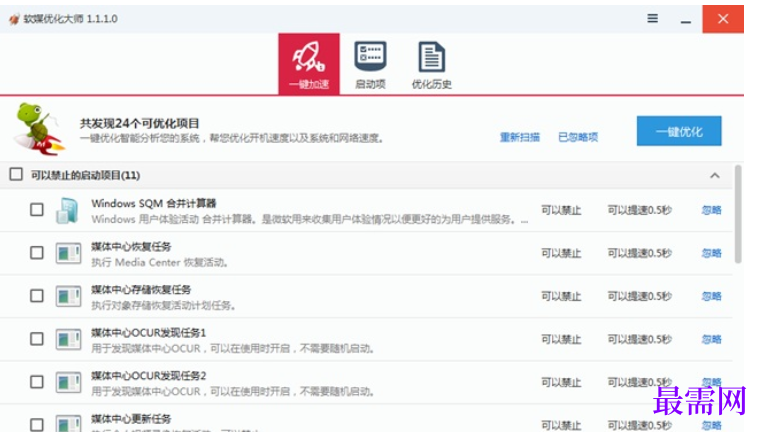Click 可以提速0.5秒 for 媒体中心恢复任务 row
The width and height of the screenshot is (765, 432).
click(x=639, y=253)
